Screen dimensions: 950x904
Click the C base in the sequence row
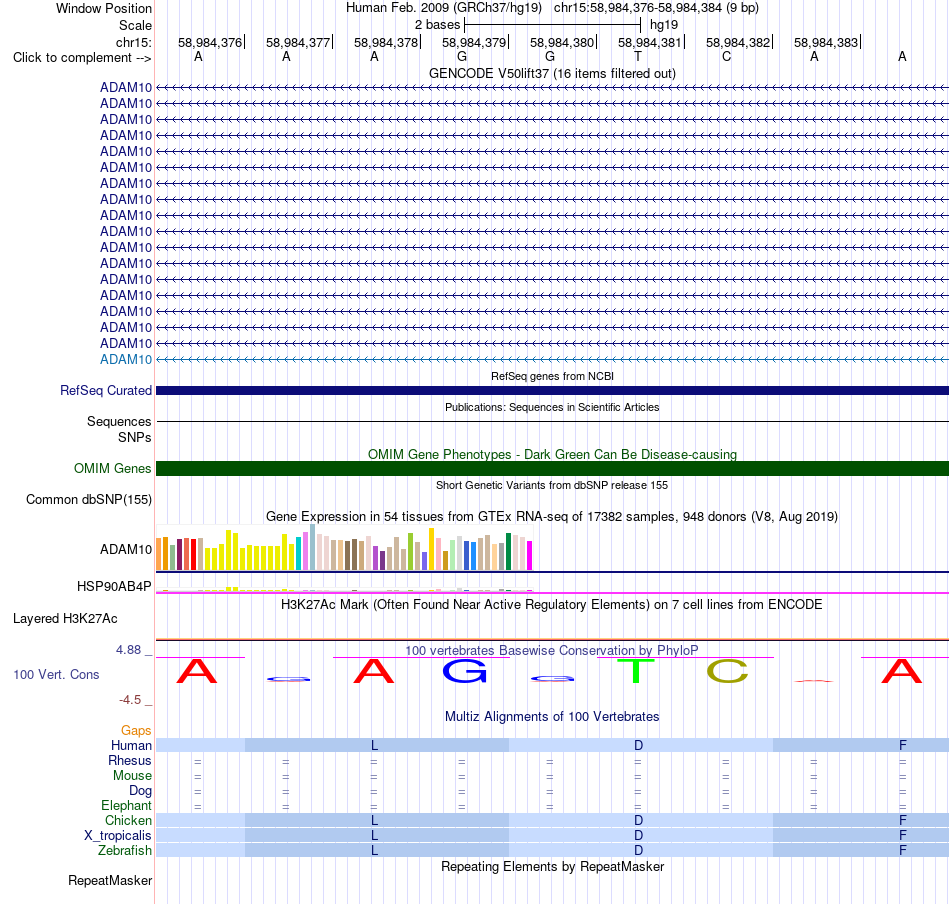click(726, 56)
